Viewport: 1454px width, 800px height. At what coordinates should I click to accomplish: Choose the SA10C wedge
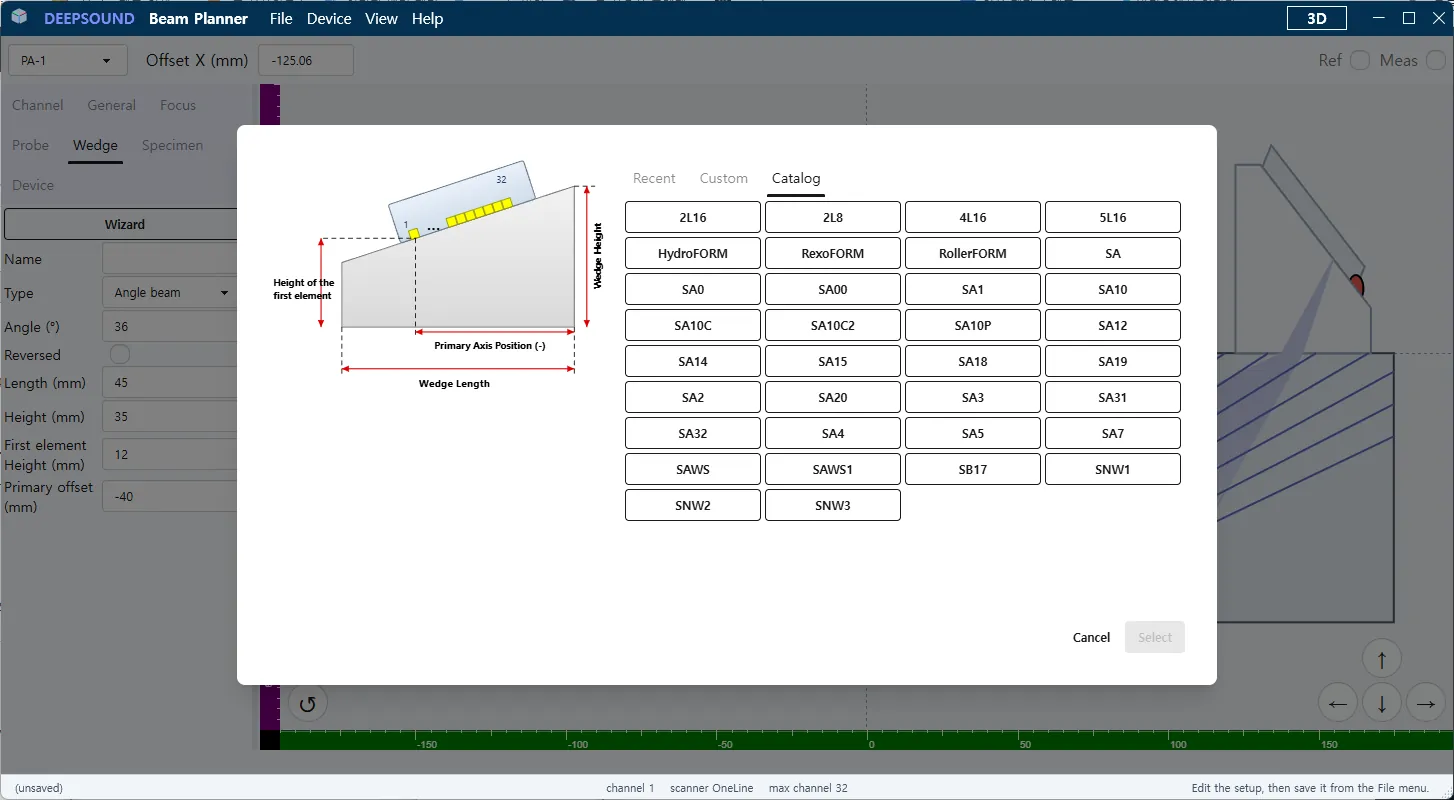(693, 325)
